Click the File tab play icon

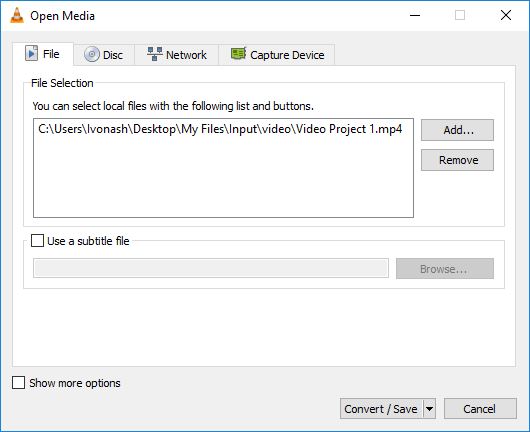pos(31,53)
